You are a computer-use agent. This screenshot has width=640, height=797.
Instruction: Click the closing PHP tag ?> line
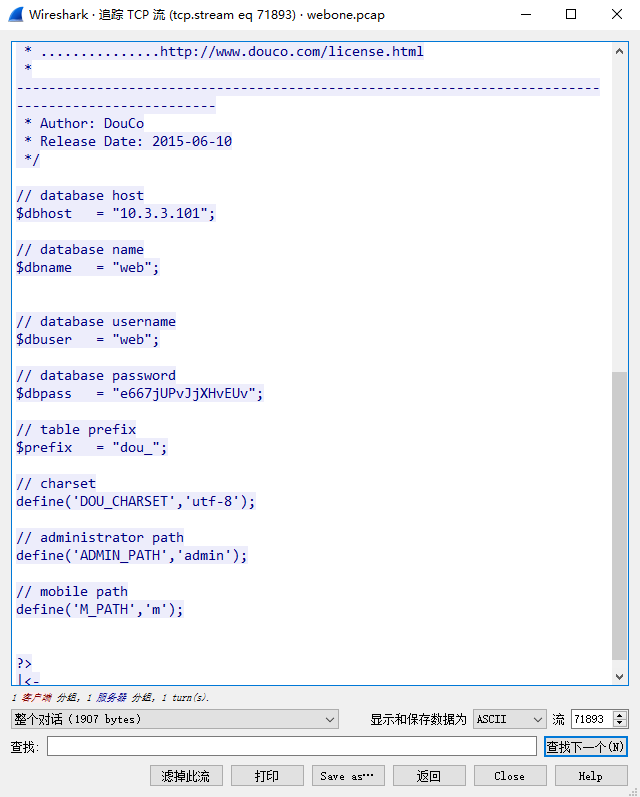[24, 663]
